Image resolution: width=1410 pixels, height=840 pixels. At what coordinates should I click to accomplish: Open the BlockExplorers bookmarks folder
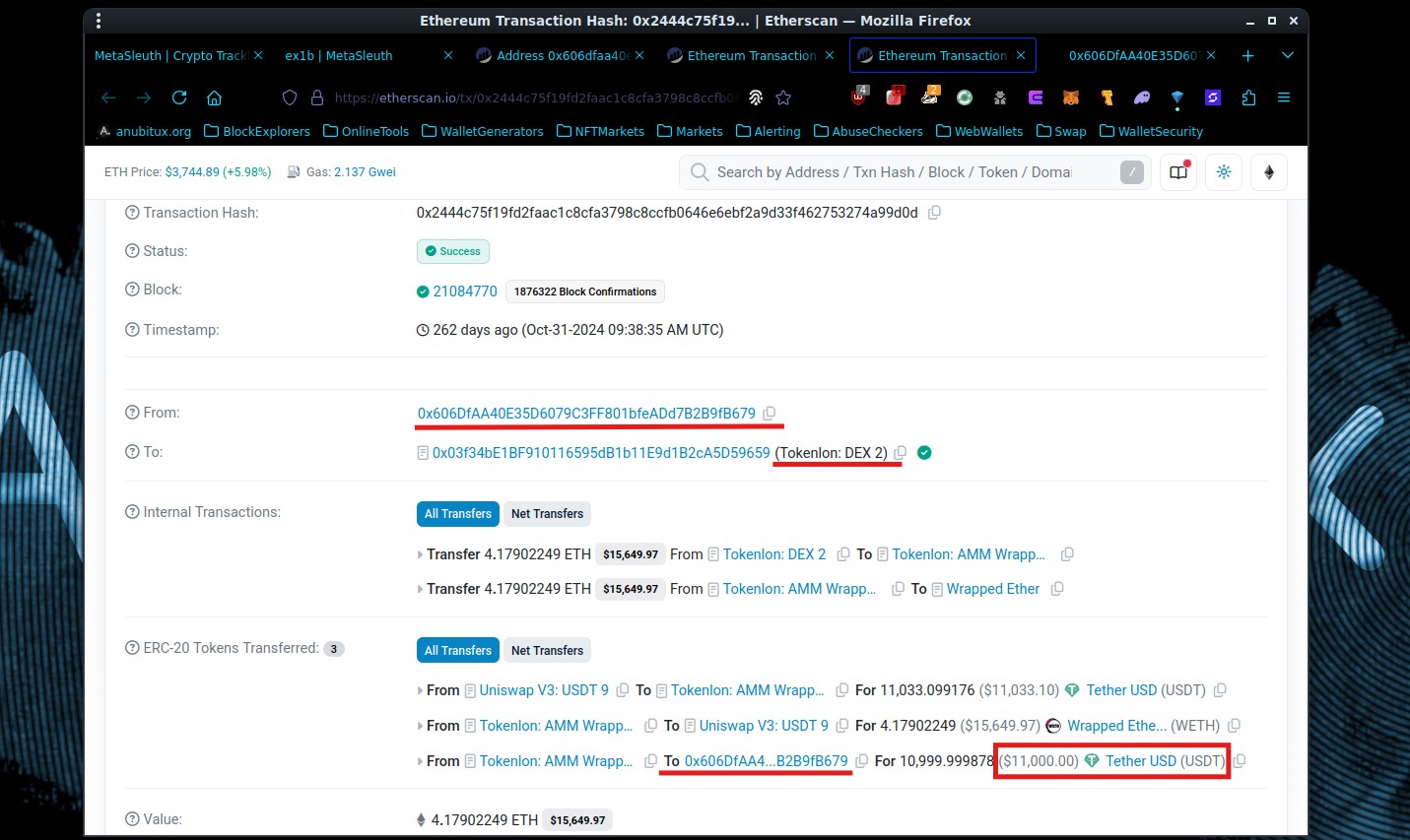click(257, 131)
